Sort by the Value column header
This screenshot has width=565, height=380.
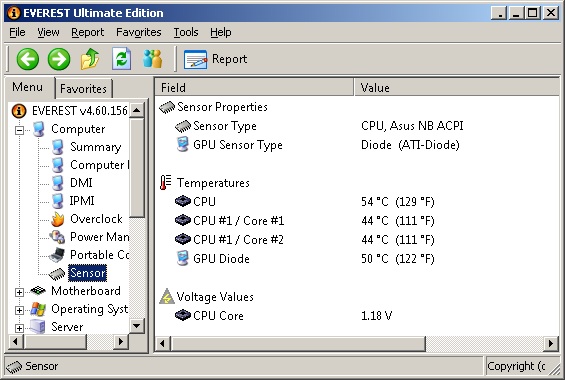[x=456, y=88]
